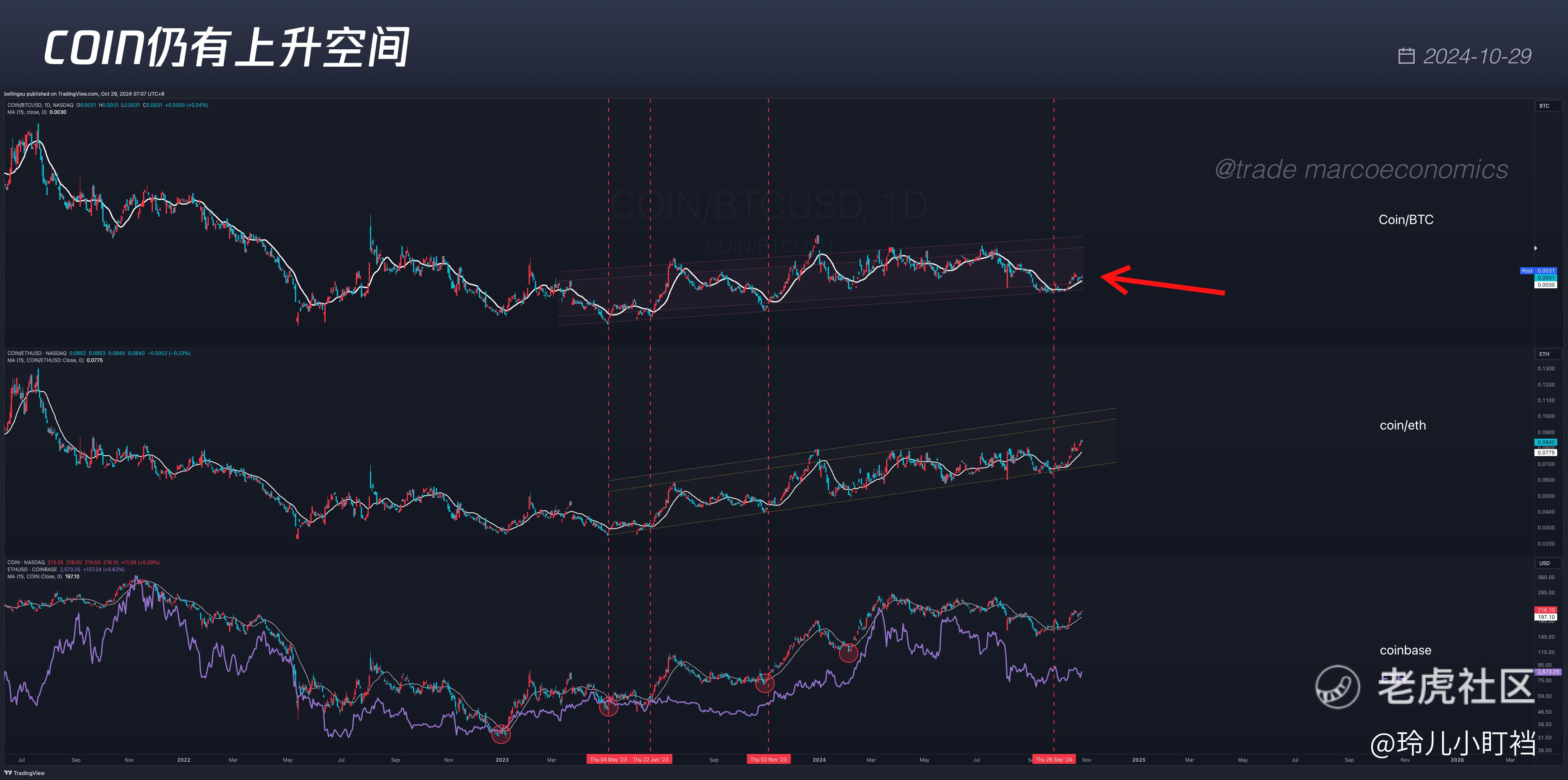1568x780 pixels.
Task: Click the tiger community logo watermark
Action: tap(1337, 686)
